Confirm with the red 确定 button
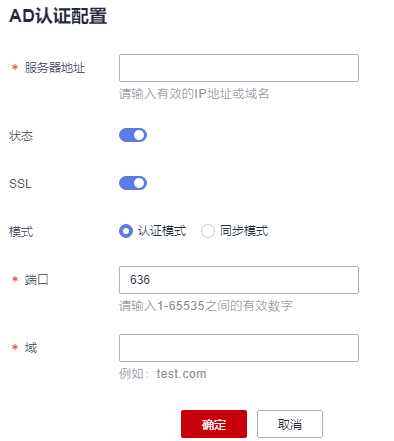Viewport: 394px width, 441px height. pos(214,424)
